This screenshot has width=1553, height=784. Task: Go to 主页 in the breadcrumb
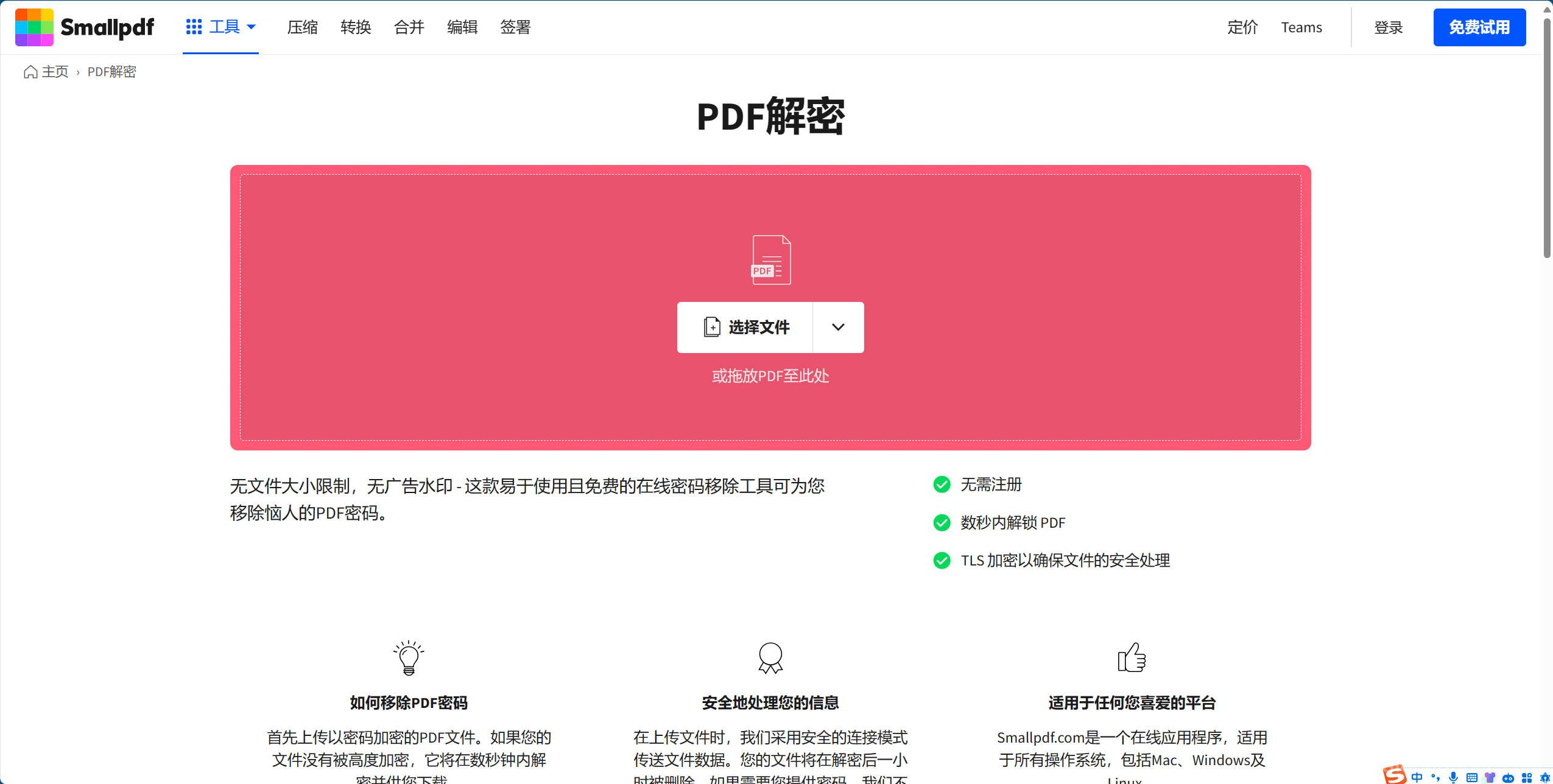click(x=55, y=72)
